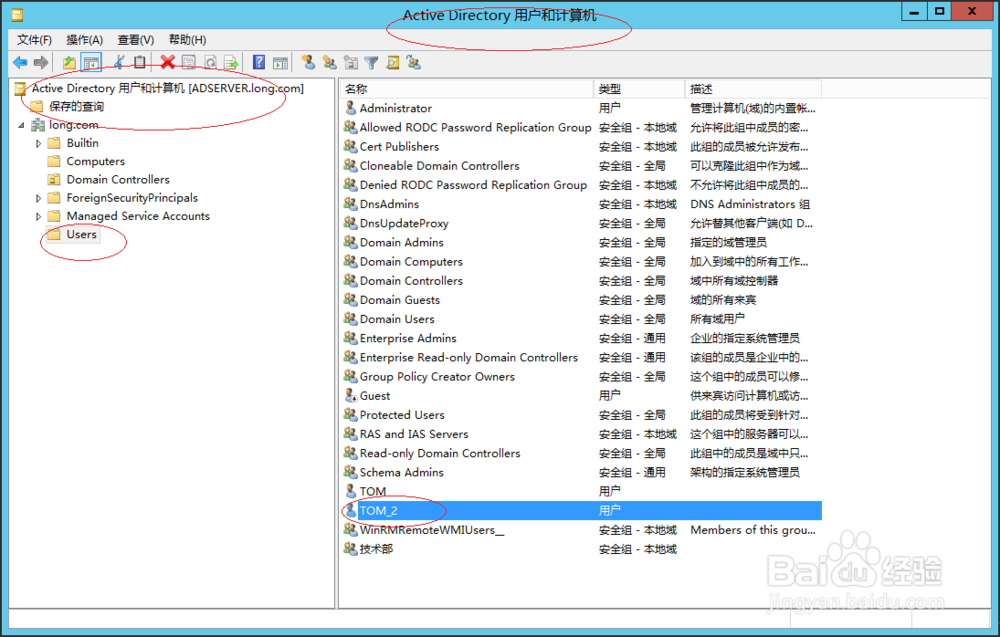1000x637 pixels.
Task: Open Help with the blue question-mark icon
Action: click(259, 62)
